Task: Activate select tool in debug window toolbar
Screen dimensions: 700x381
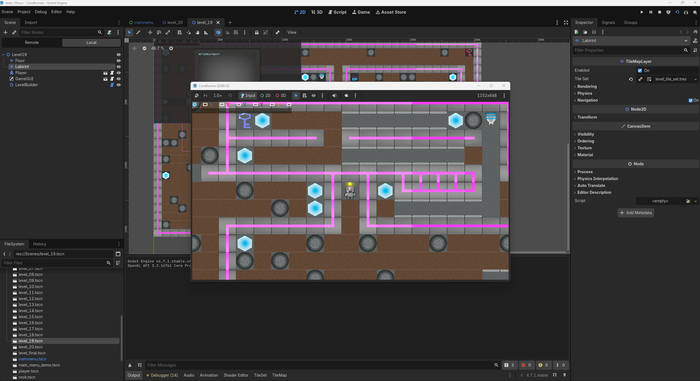Action: click(x=296, y=96)
